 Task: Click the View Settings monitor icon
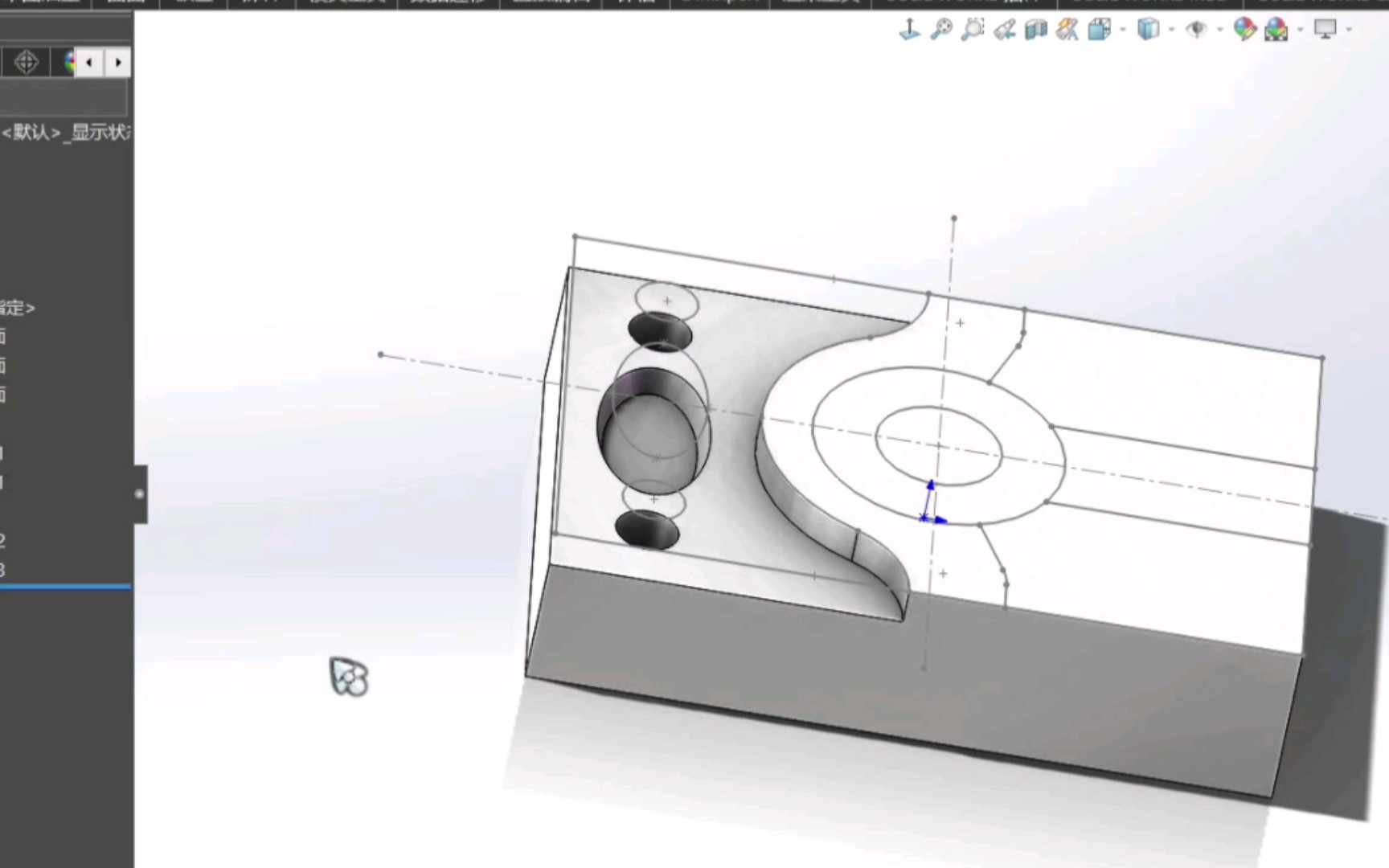pyautogui.click(x=1326, y=30)
